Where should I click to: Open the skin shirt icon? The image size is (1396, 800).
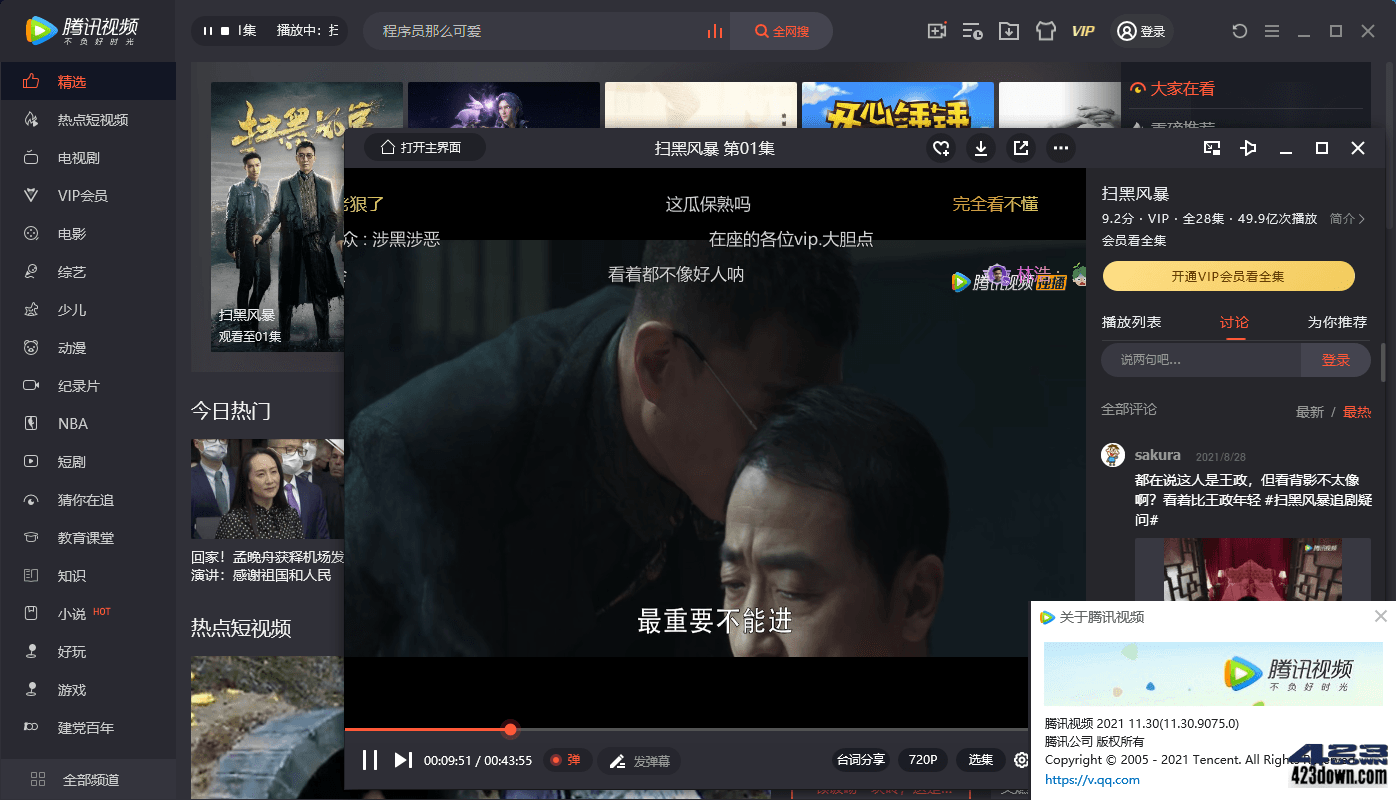tap(1046, 31)
